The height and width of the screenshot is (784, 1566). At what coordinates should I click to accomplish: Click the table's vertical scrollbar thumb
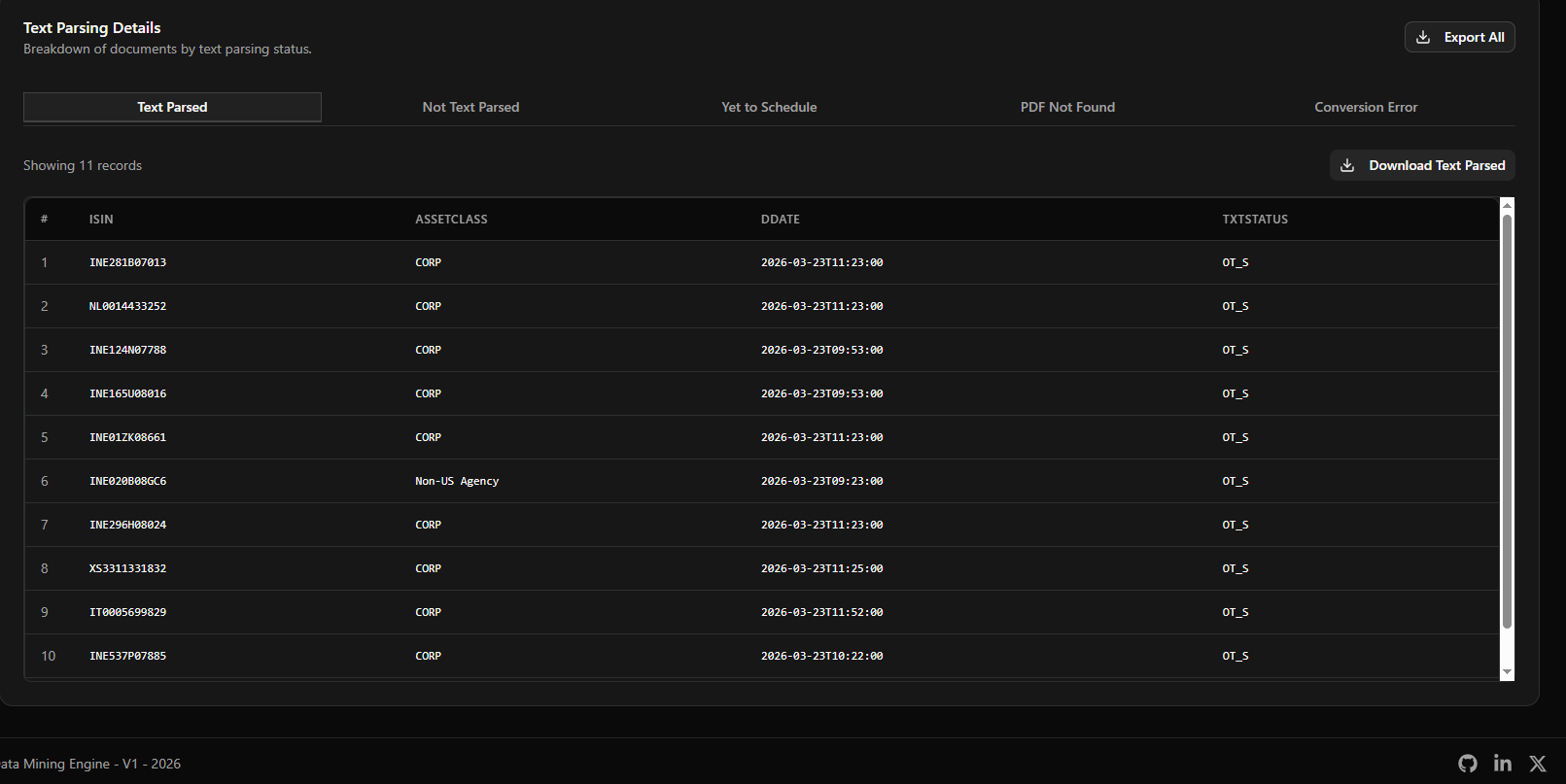point(1508,422)
